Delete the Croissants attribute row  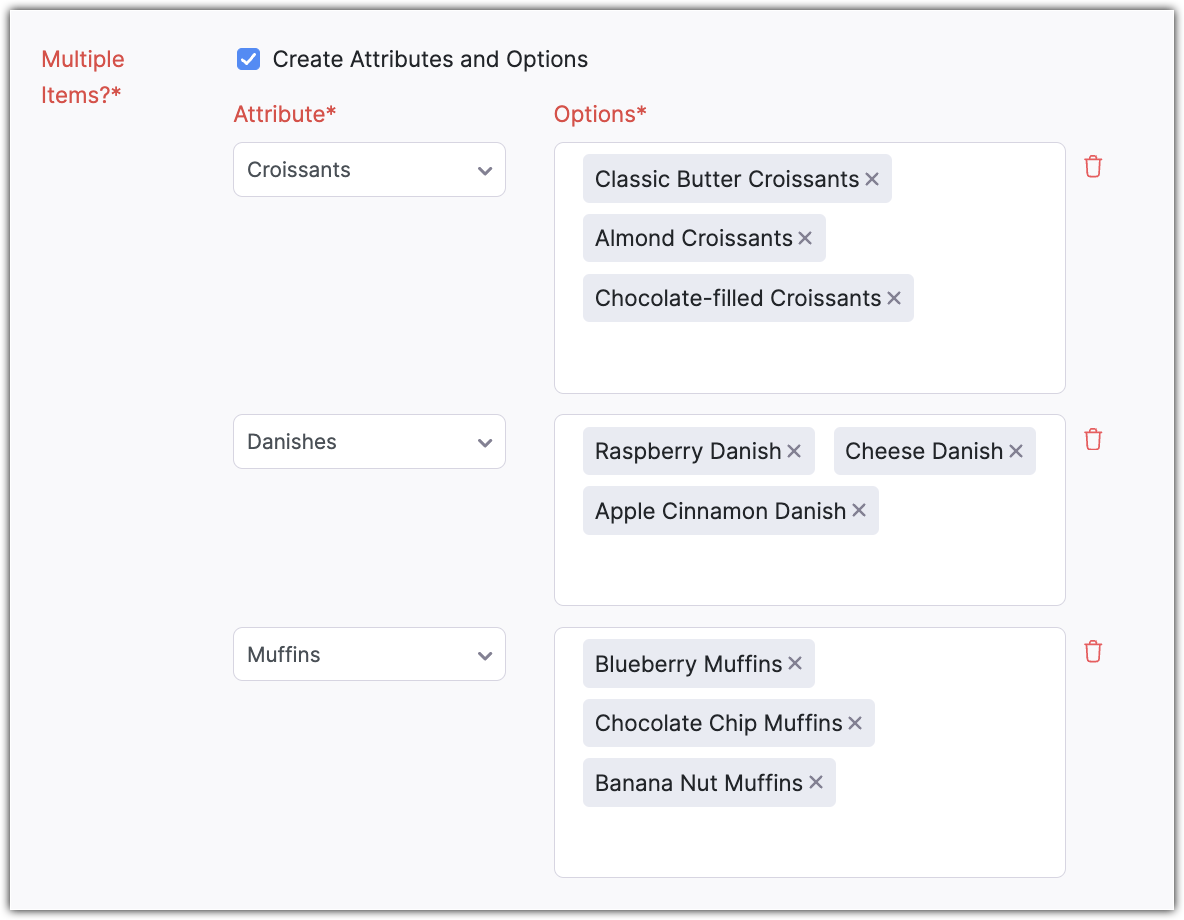pyautogui.click(x=1093, y=167)
